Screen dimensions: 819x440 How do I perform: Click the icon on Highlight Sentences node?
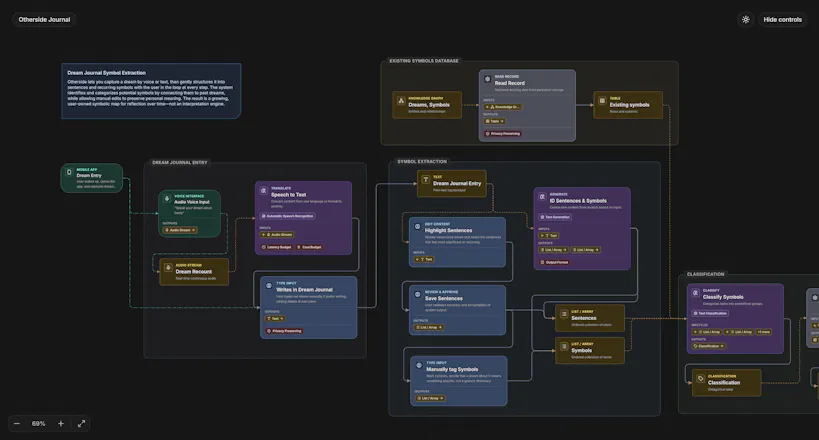pyautogui.click(x=417, y=227)
